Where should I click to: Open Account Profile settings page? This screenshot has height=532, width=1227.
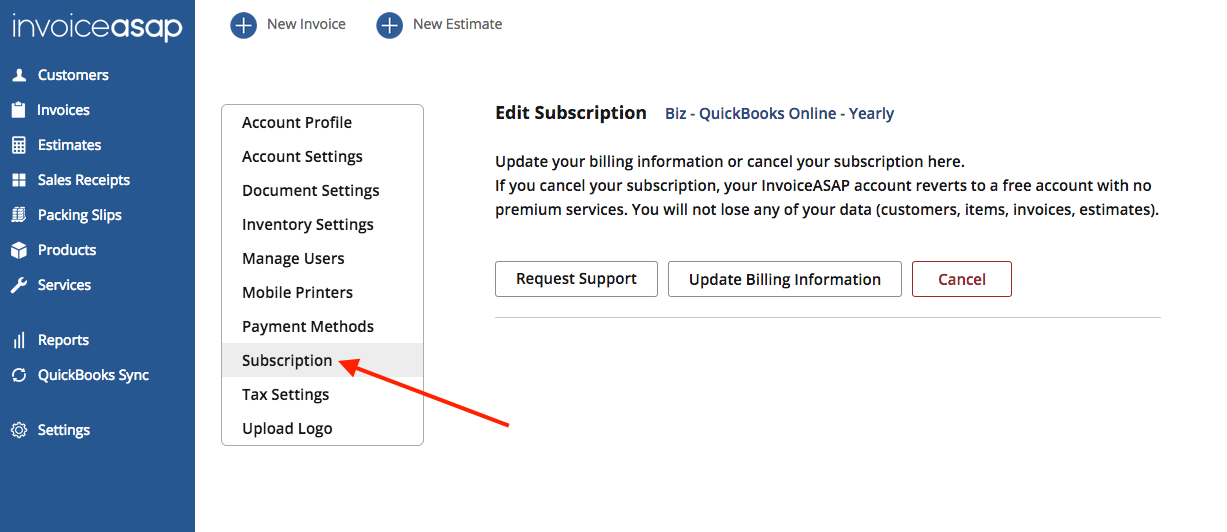tap(297, 122)
